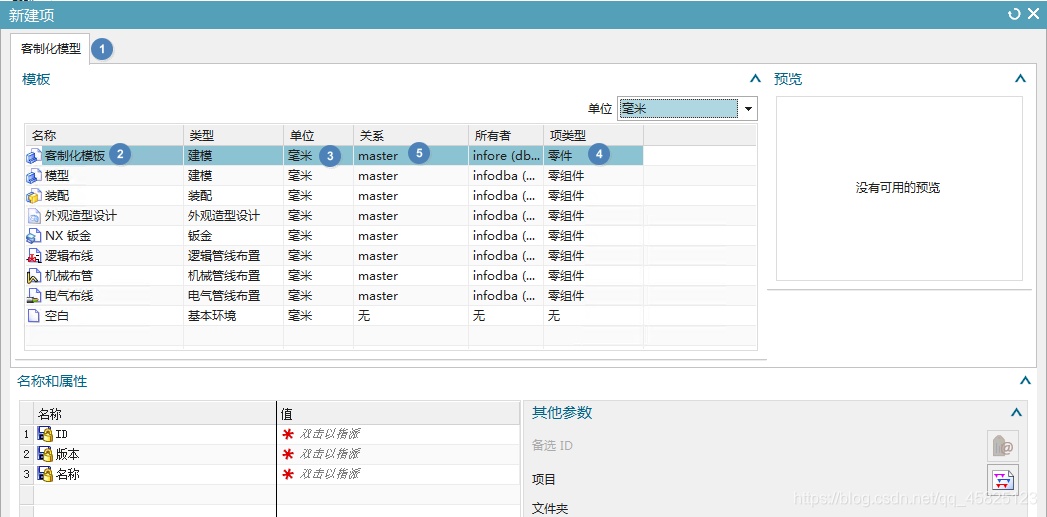Click the 项目 assign icon button
The width and height of the screenshot is (1047, 517).
pyautogui.click(x=1003, y=480)
